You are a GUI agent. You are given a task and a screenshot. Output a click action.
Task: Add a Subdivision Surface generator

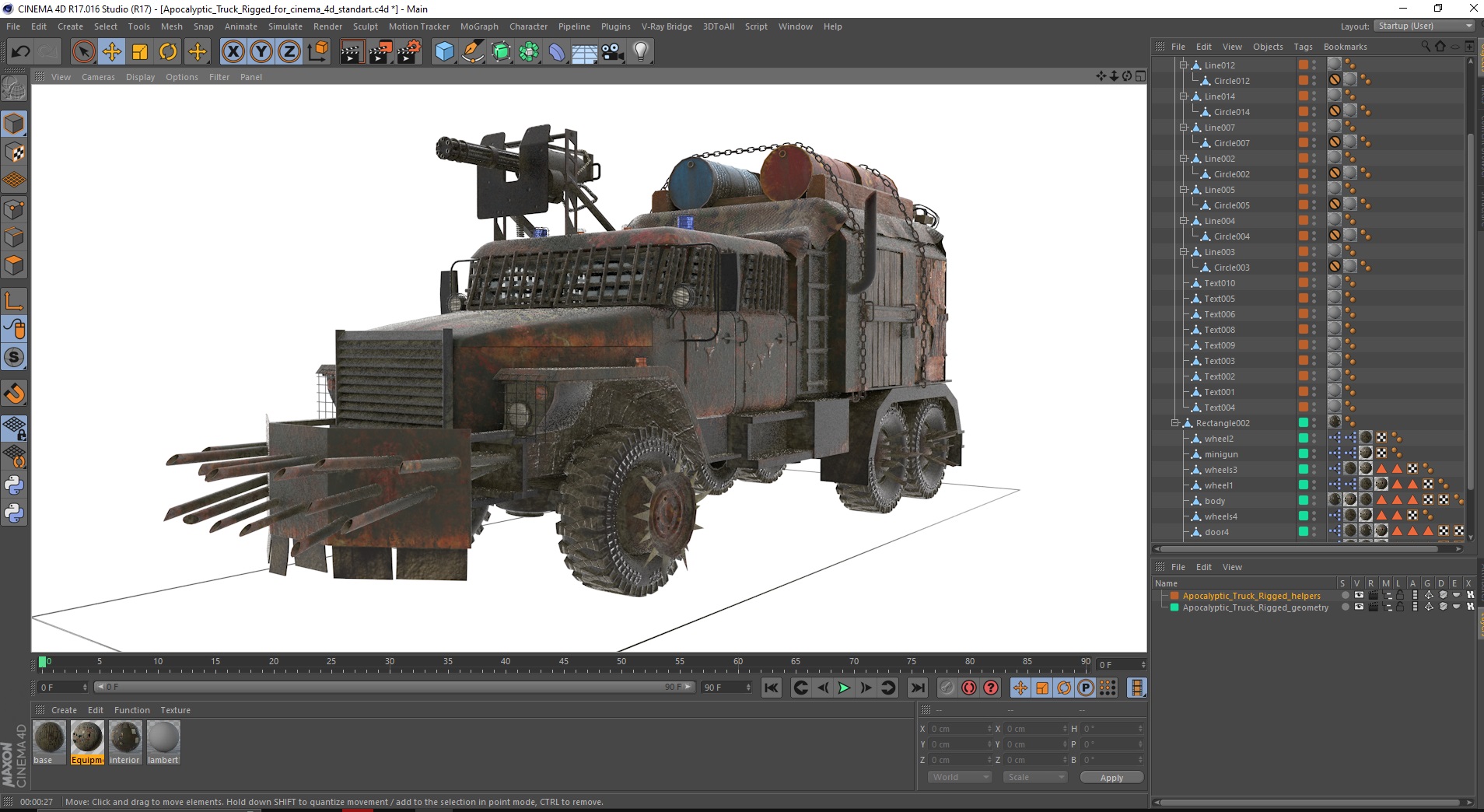tap(501, 52)
